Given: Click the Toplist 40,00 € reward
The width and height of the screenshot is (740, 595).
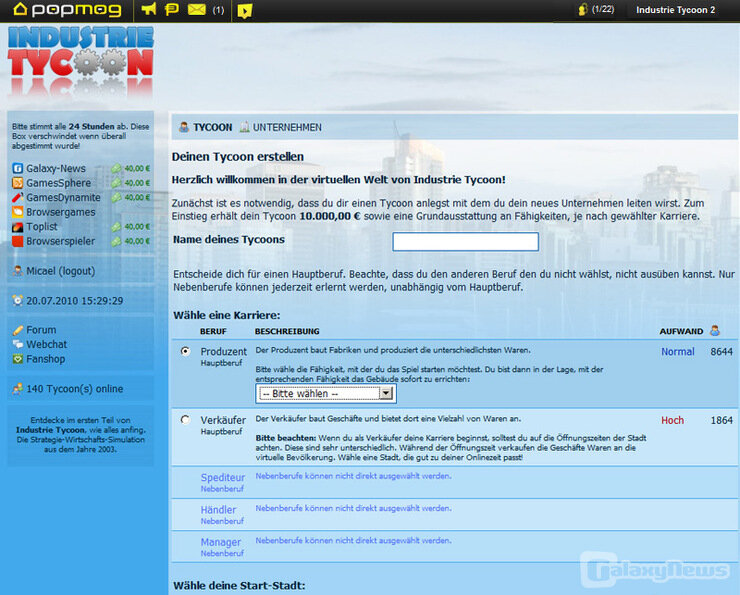Looking at the screenshot, I should tap(131, 227).
